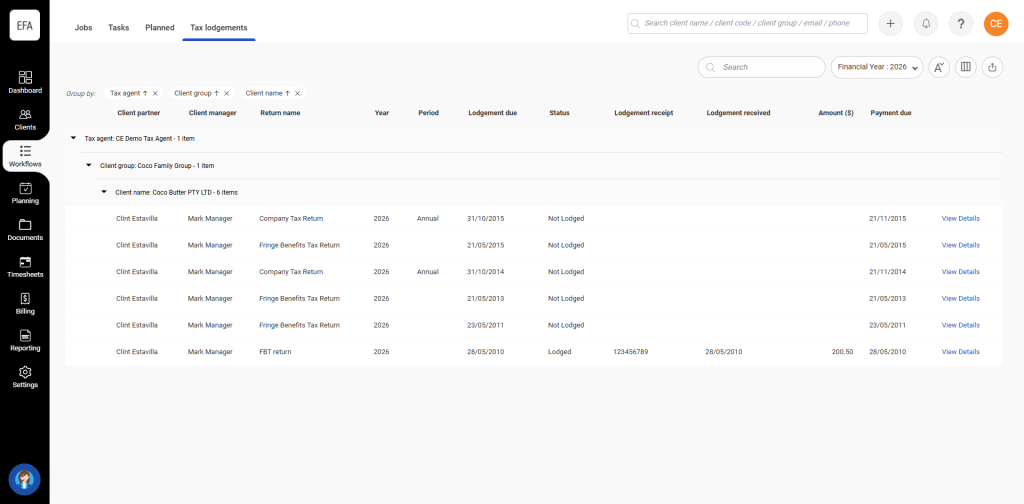View Details for return due 31/10/2015
The image size is (1024, 504).
(x=960, y=219)
